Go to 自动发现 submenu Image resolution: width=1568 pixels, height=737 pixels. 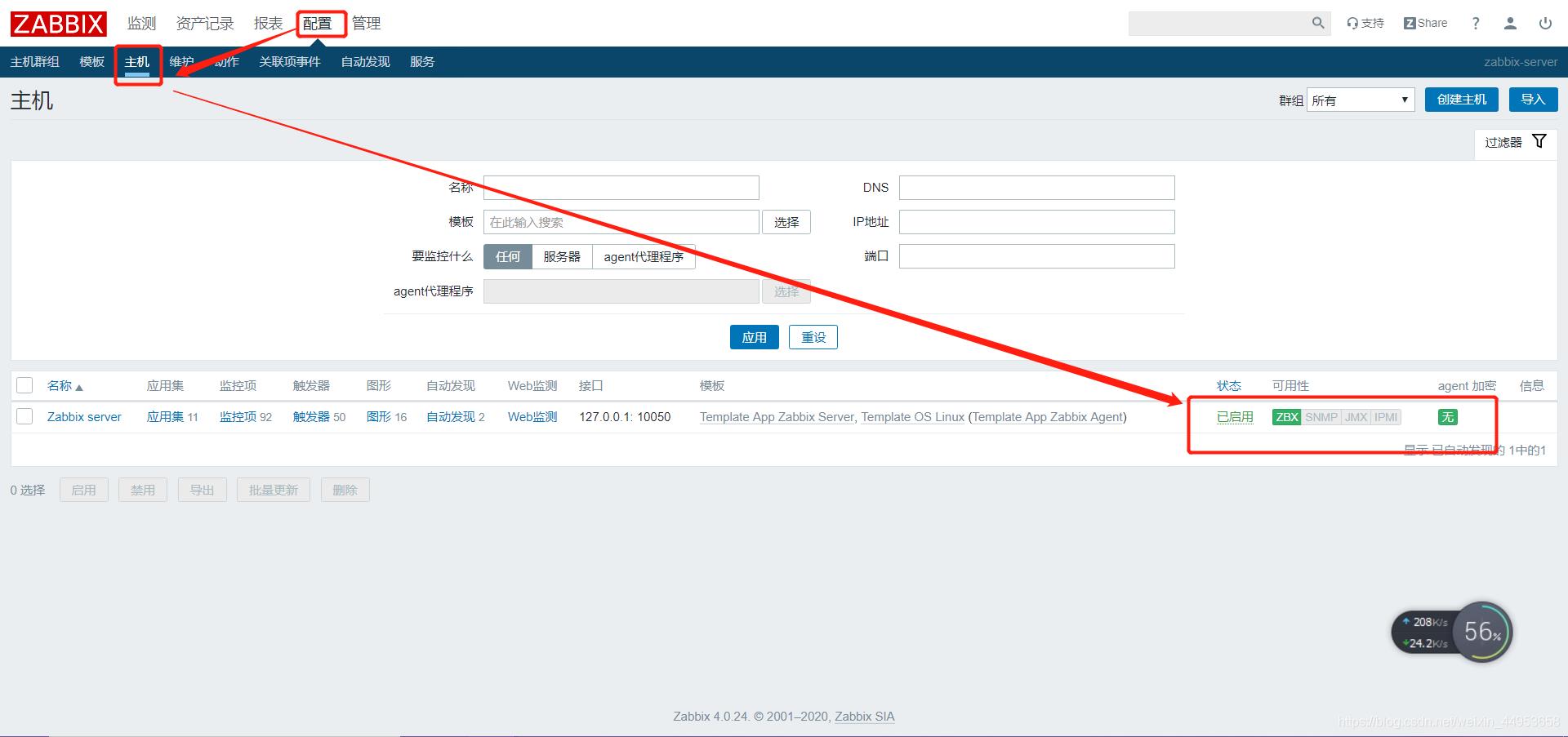(365, 62)
